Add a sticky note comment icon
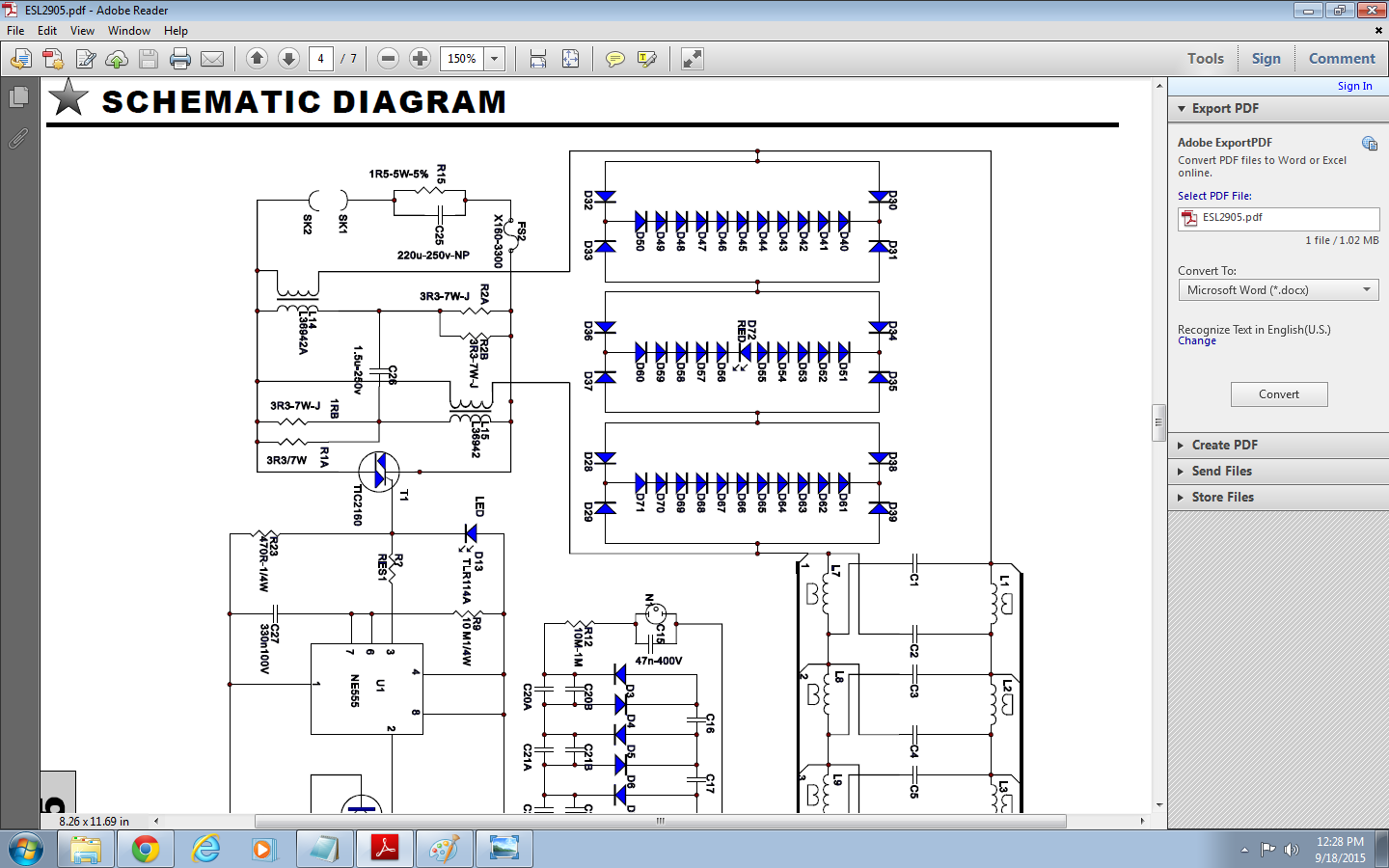The image size is (1389, 868). tap(614, 59)
